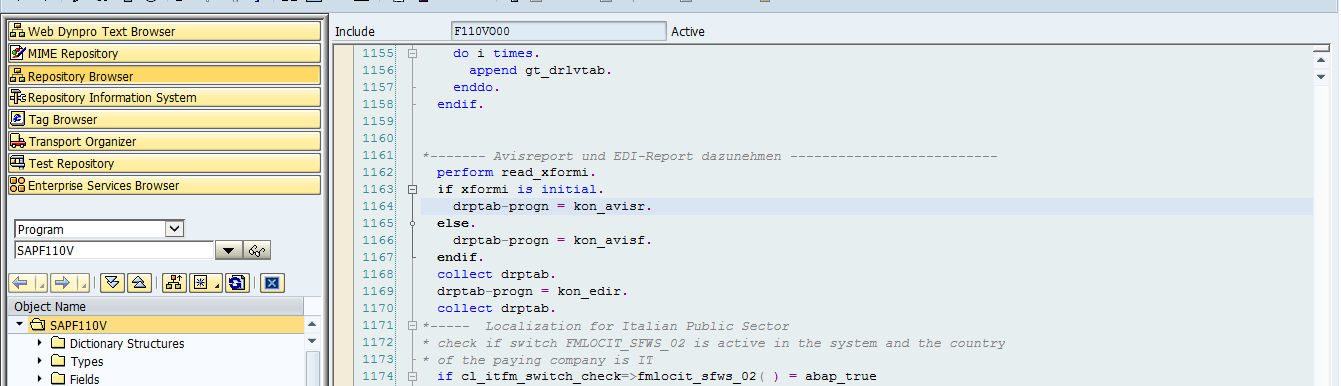Click the display superordinate object list icon
Screen dimensions: 1341x386
point(173,283)
